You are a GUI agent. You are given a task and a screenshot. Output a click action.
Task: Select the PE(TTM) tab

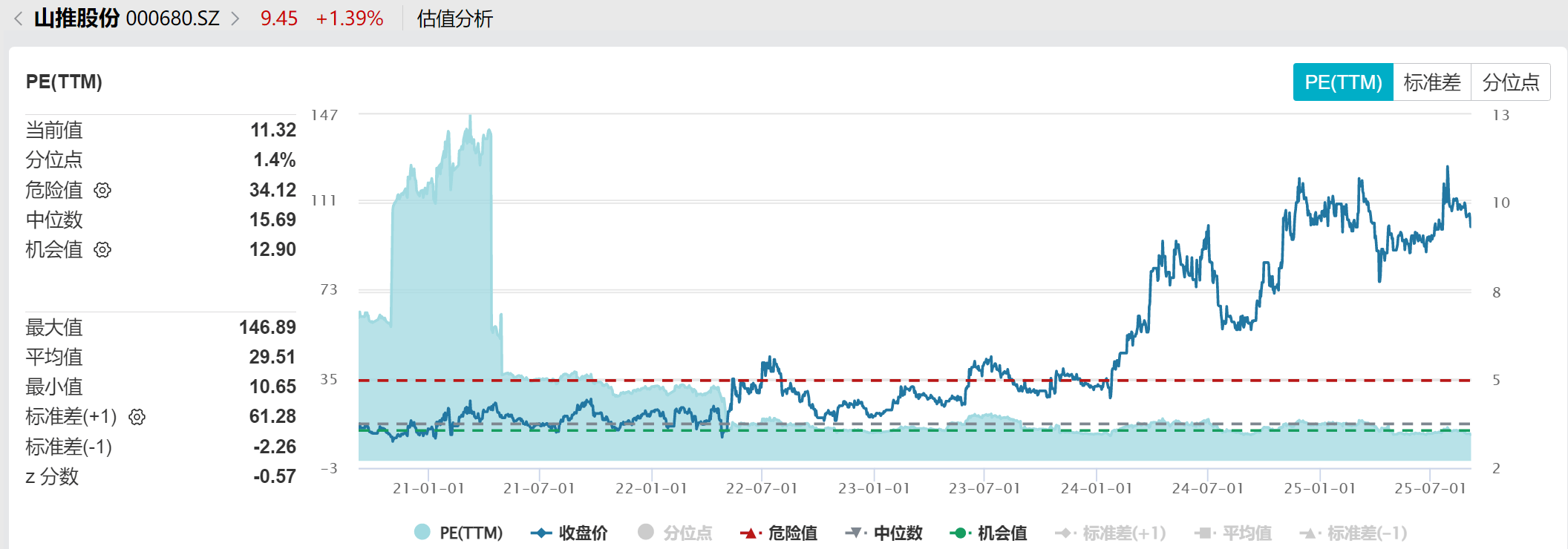[x=1343, y=82]
